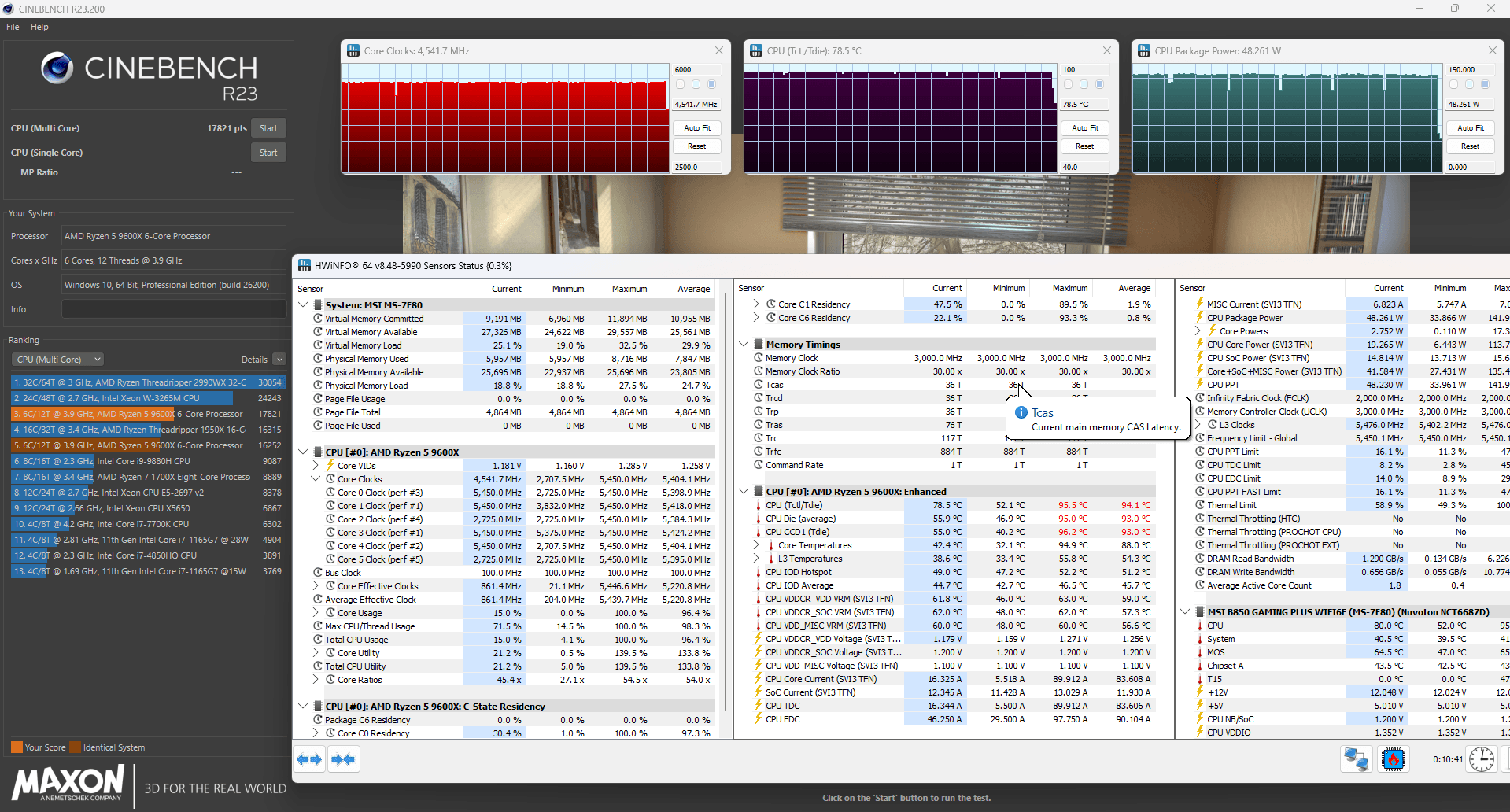Image resolution: width=1510 pixels, height=812 pixels.
Task: Click Reset in CPU Package Power graph
Action: pyautogui.click(x=1471, y=146)
